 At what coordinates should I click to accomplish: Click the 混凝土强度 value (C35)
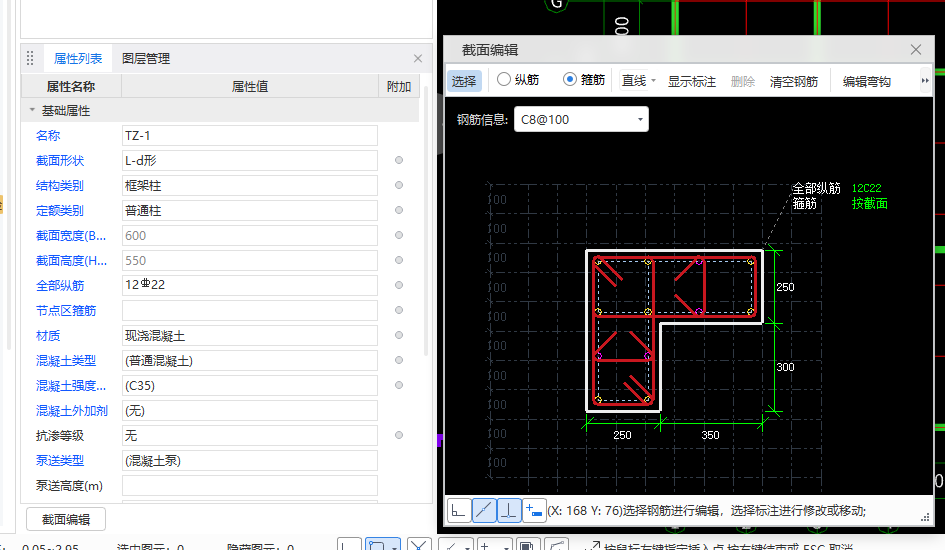point(250,385)
